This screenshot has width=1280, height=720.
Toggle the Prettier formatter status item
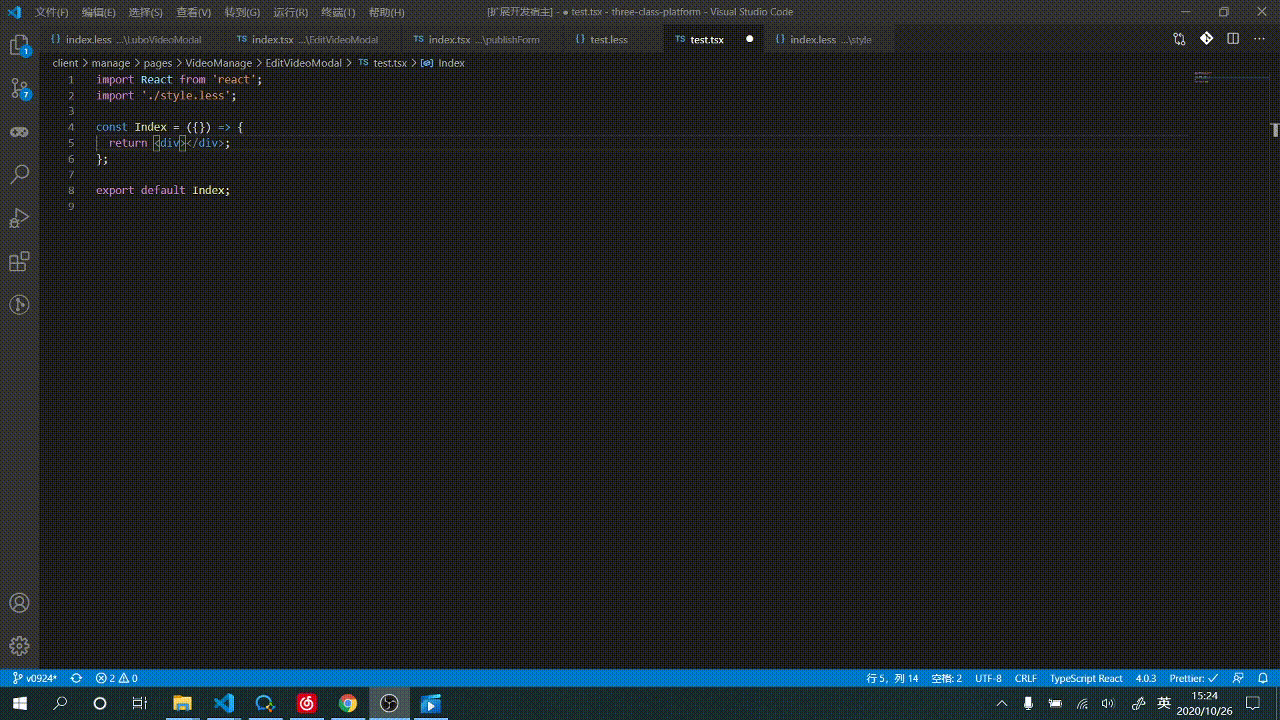pyautogui.click(x=1194, y=678)
